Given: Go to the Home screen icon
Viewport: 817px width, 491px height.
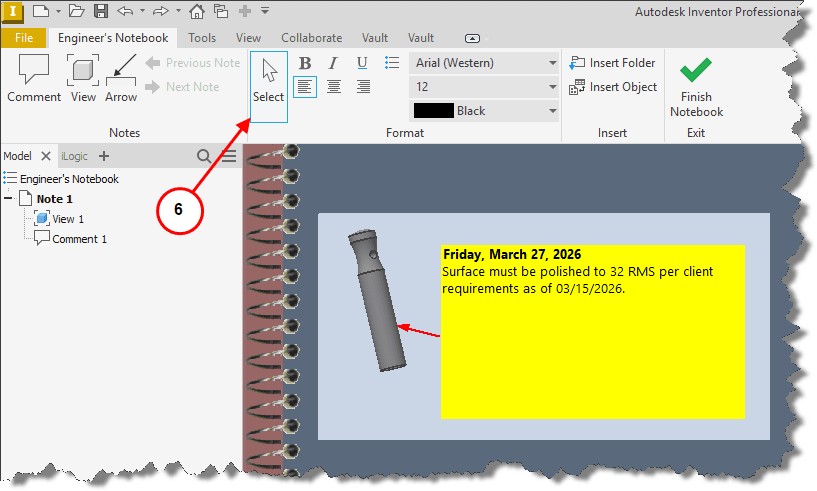Looking at the screenshot, I should pos(197,10).
